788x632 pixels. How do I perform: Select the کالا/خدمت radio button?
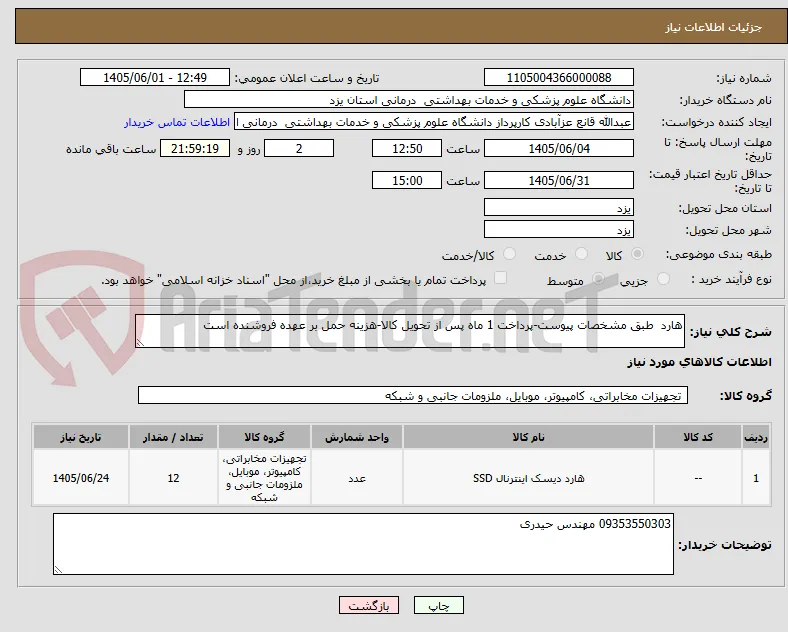510,254
